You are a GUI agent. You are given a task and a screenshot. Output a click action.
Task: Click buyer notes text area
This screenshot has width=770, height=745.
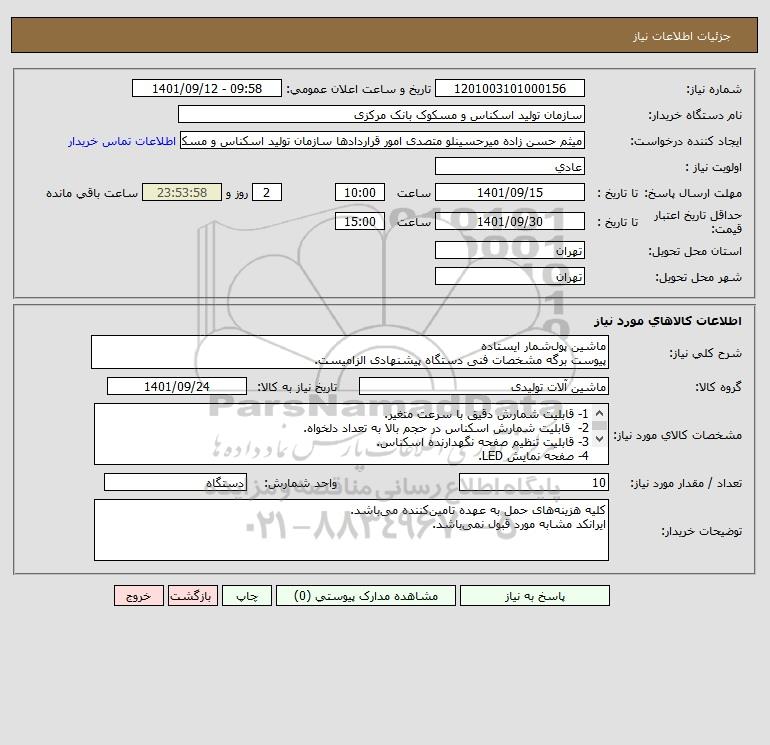pos(351,530)
